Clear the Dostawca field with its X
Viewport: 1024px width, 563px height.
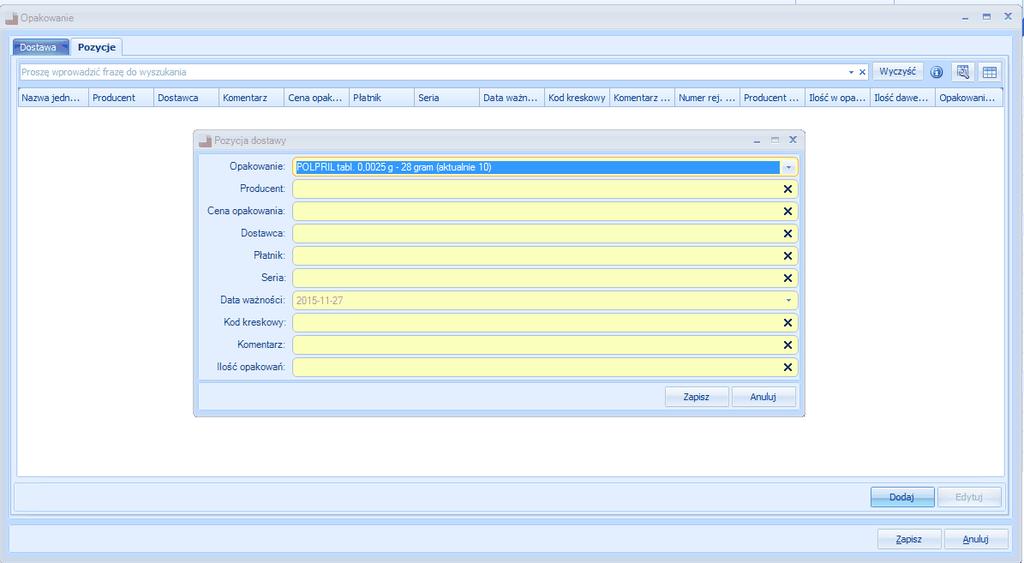[788, 233]
